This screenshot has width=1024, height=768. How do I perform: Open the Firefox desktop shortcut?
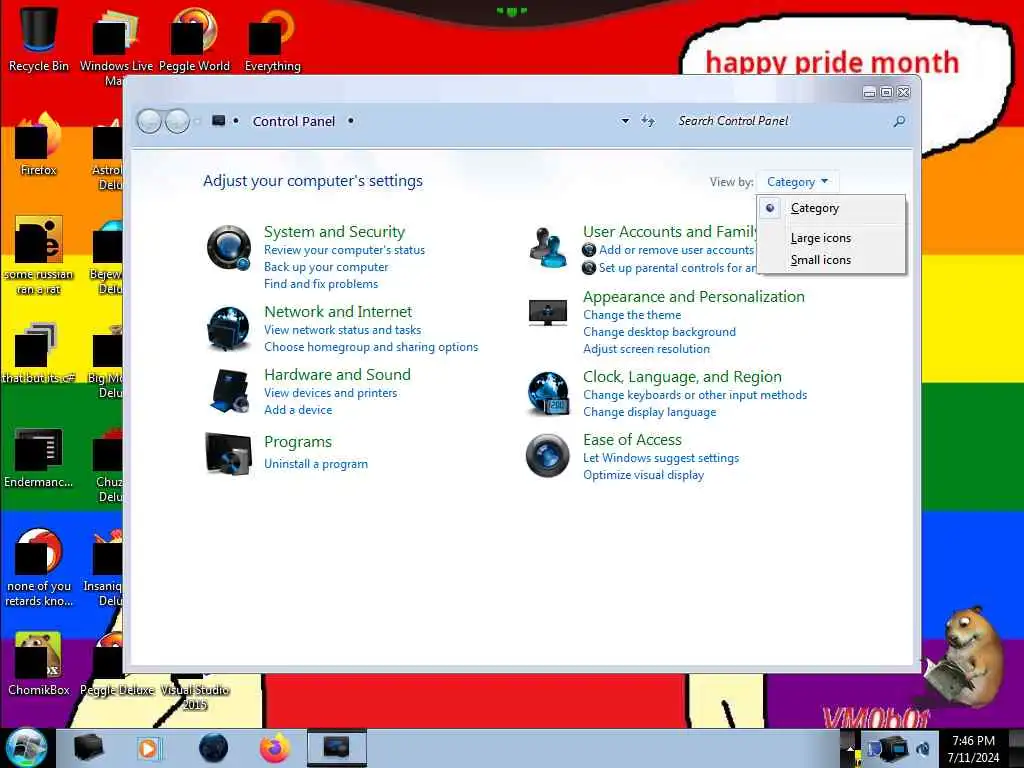(39, 144)
